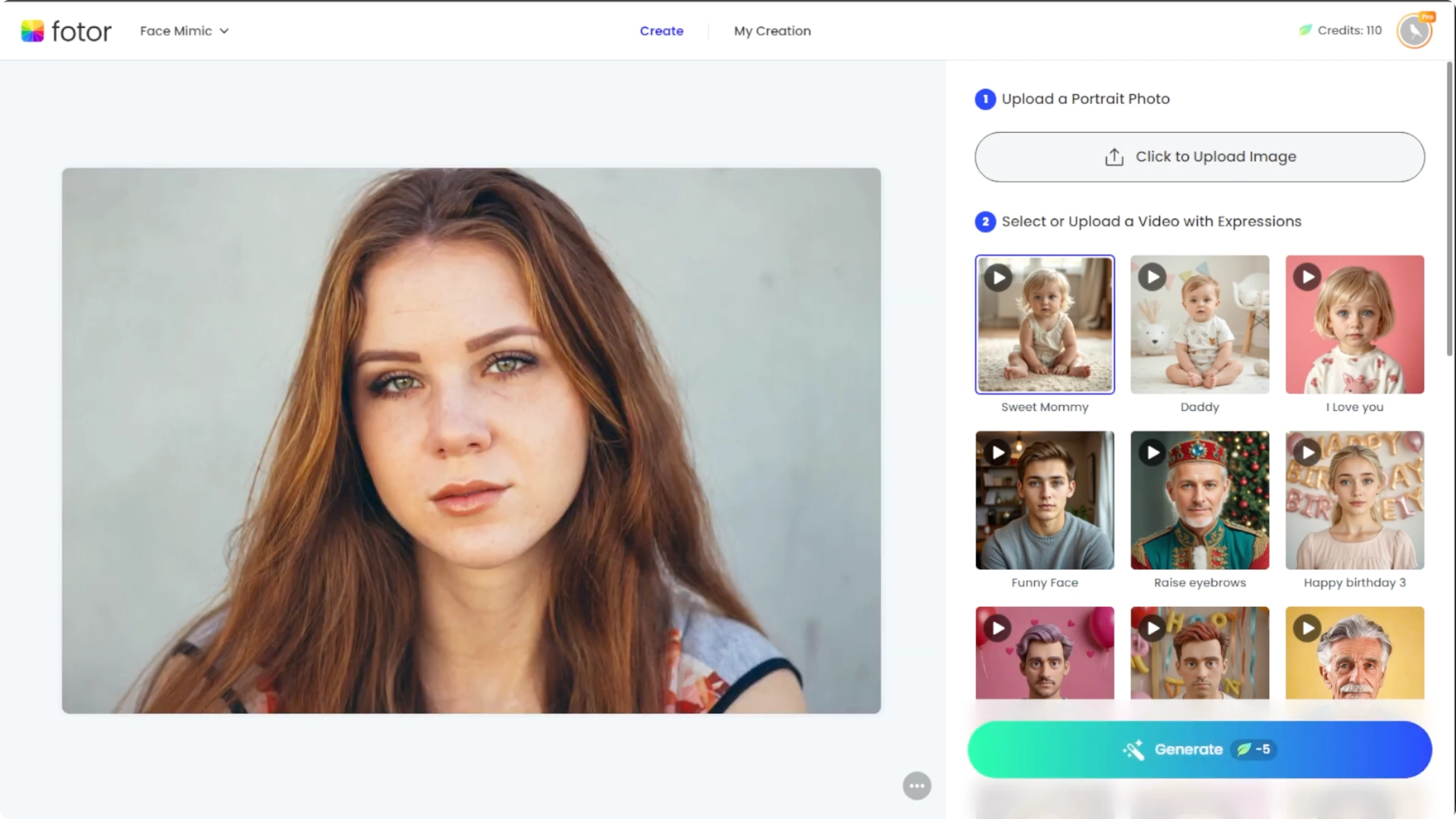Play the Daddy video preview

point(1153,277)
